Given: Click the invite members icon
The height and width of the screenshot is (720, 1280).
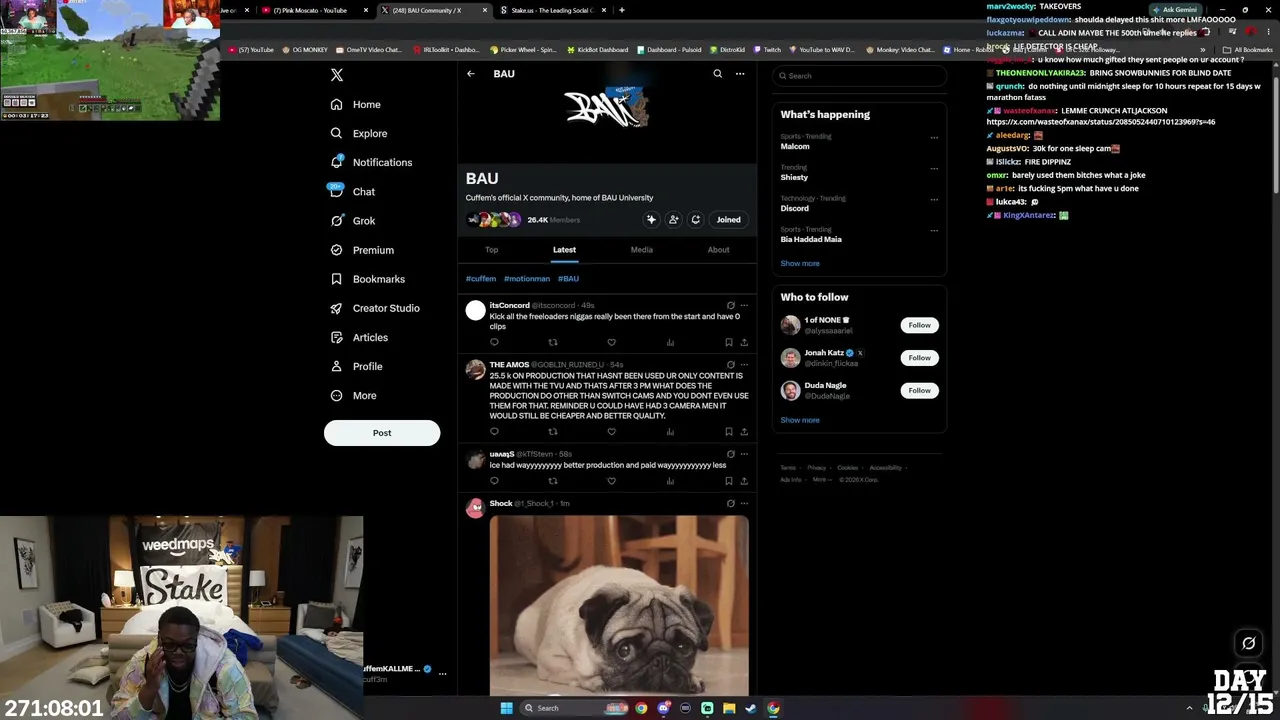Looking at the screenshot, I should (673, 220).
